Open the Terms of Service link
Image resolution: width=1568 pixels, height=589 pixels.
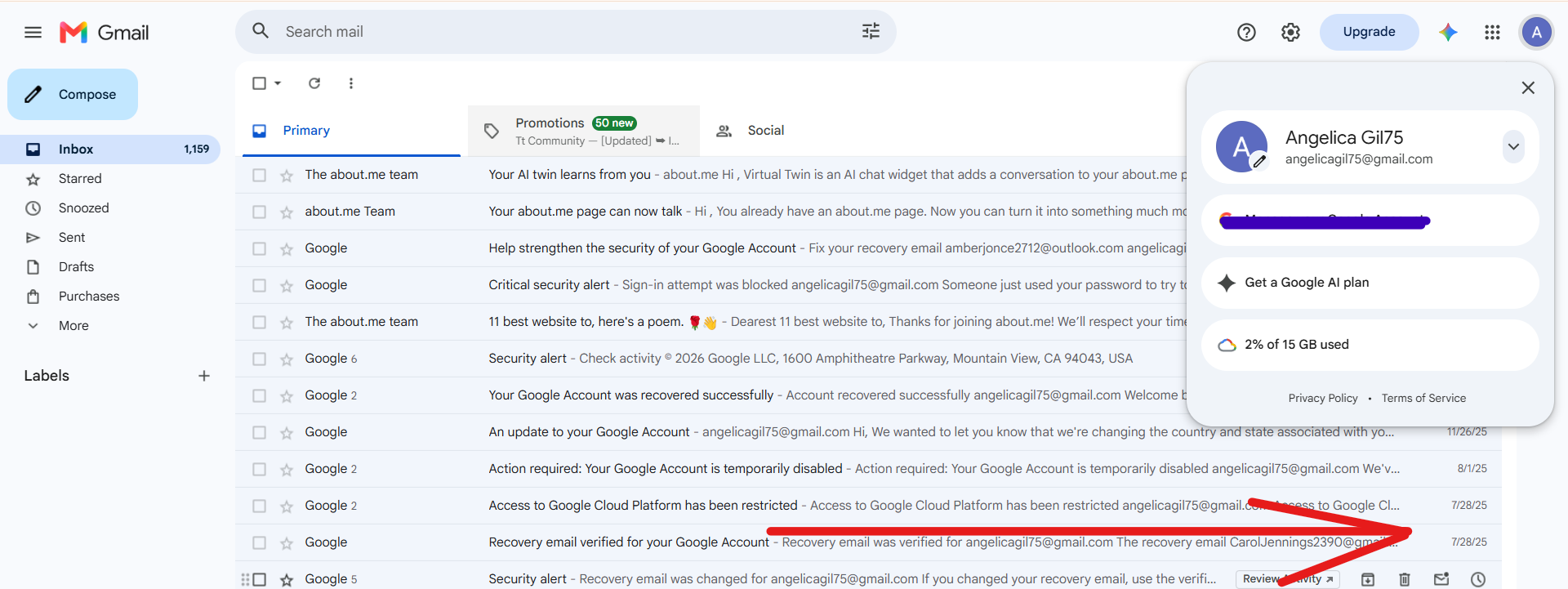coord(1423,398)
